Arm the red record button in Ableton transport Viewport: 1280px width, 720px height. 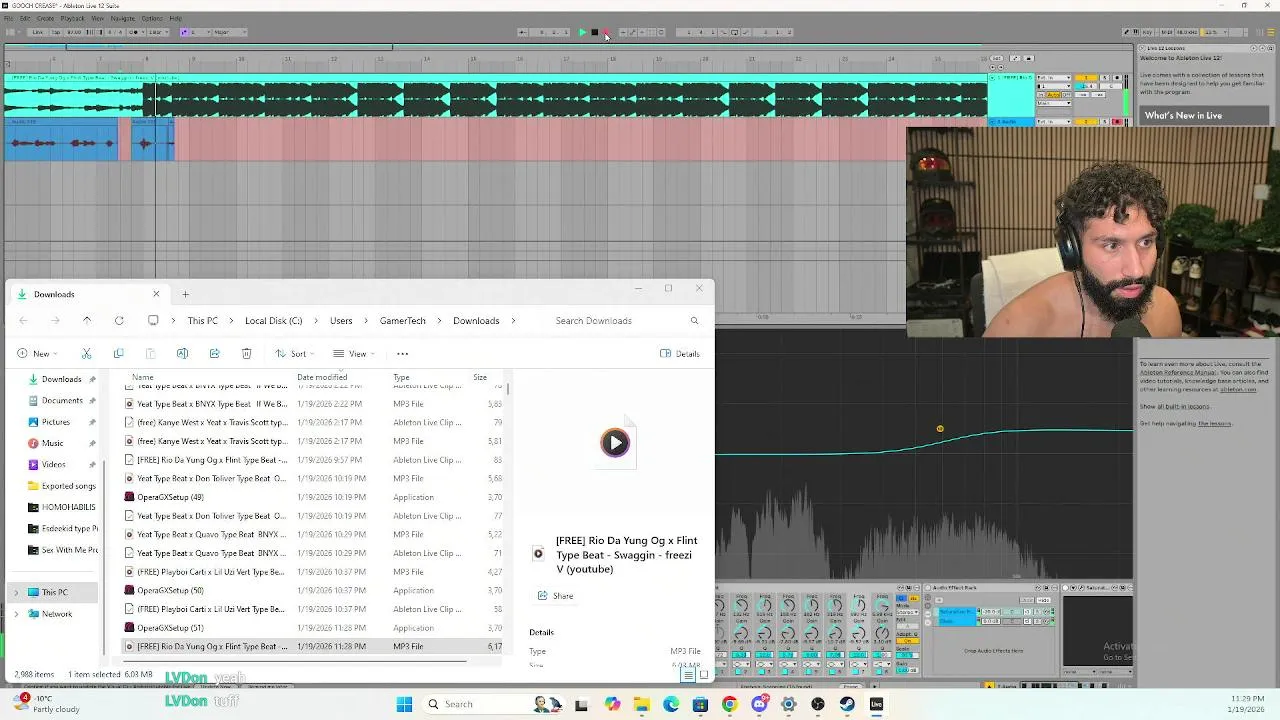(606, 32)
